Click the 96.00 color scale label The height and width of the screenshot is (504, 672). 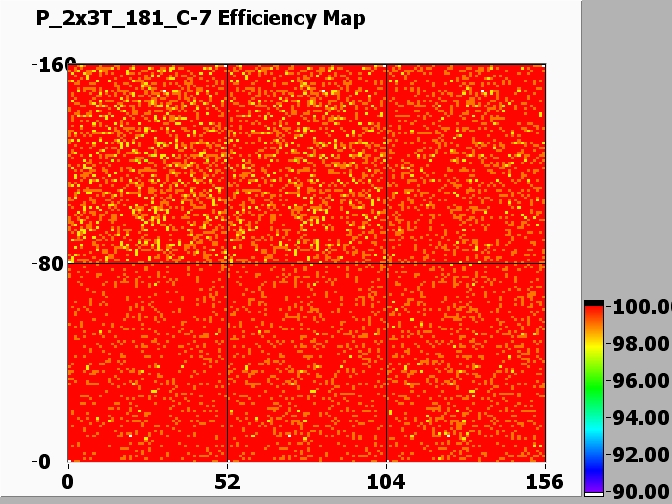coord(640,381)
